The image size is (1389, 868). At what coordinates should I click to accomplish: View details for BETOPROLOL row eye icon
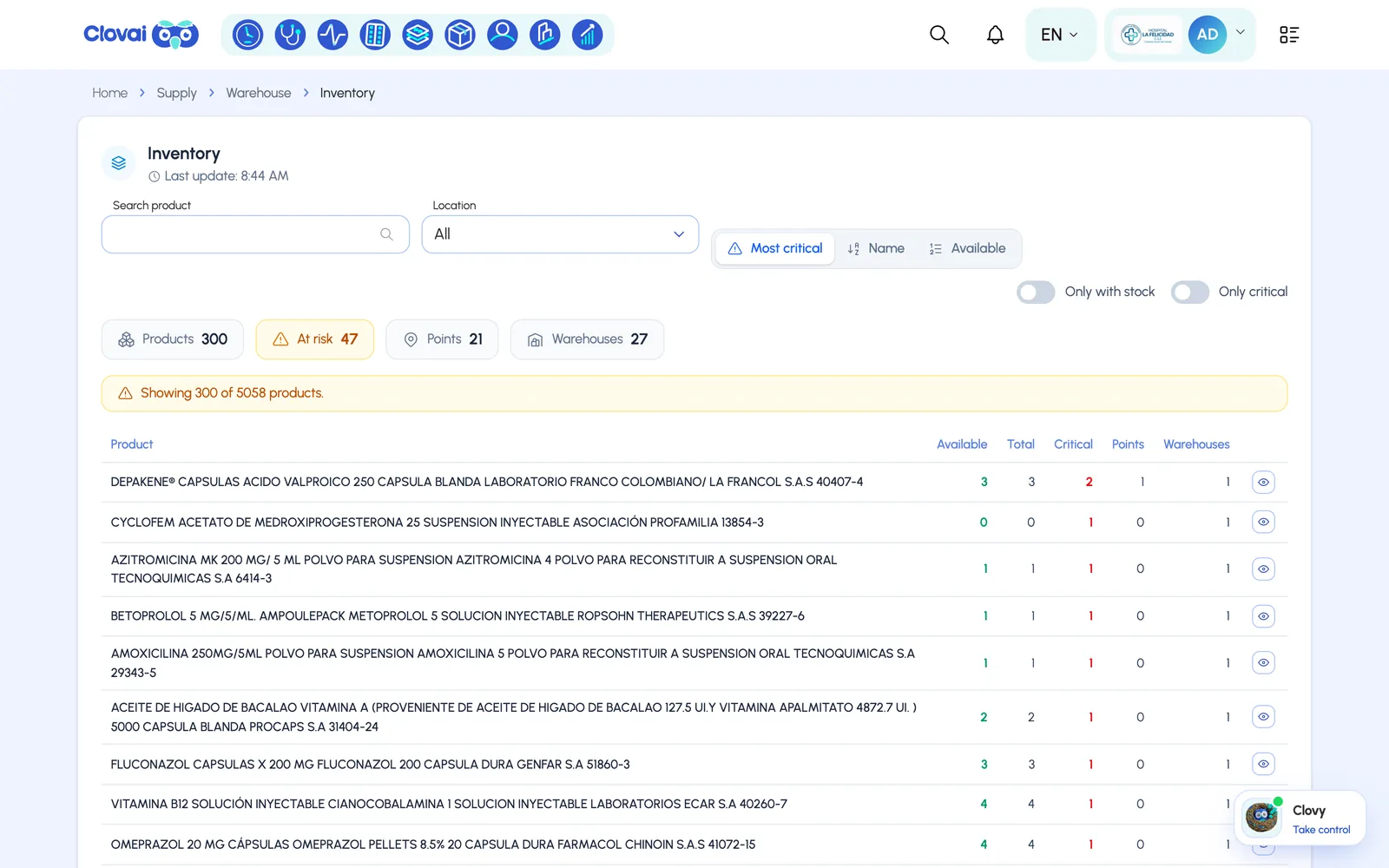pos(1263,616)
